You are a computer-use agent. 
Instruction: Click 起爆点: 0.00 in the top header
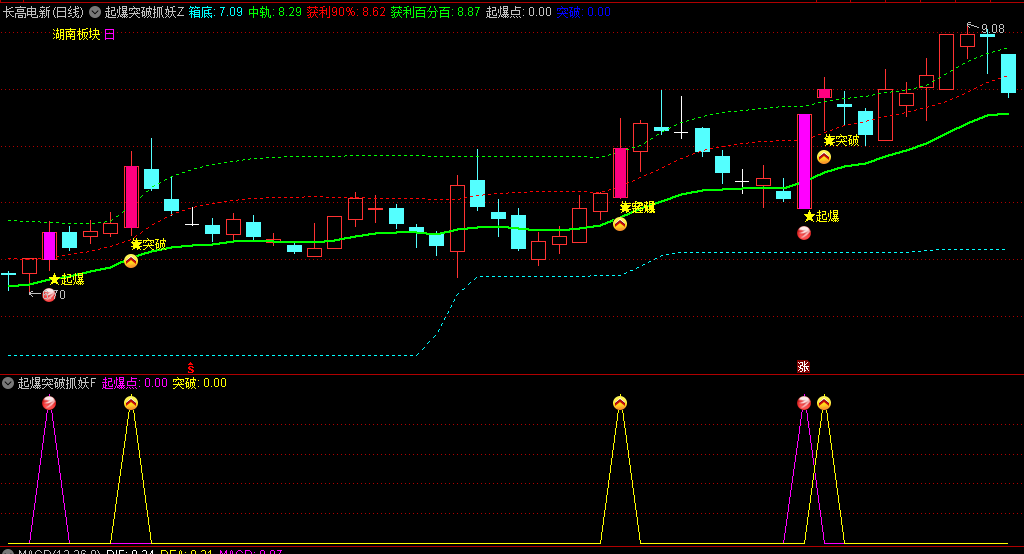tap(519, 12)
